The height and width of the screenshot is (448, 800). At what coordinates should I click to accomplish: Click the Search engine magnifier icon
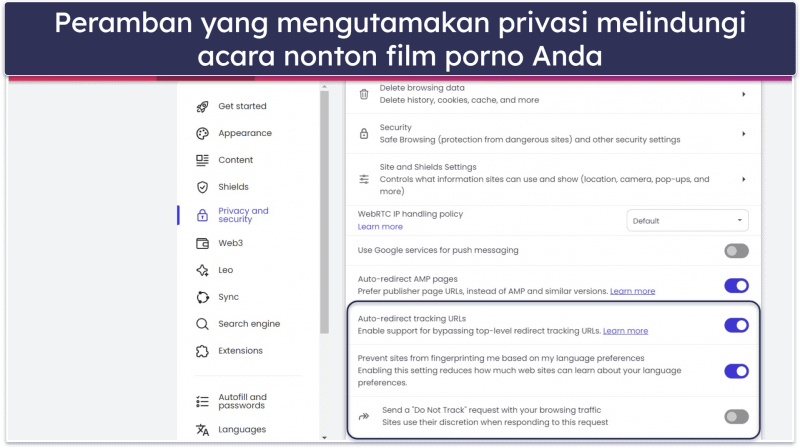[x=203, y=325]
